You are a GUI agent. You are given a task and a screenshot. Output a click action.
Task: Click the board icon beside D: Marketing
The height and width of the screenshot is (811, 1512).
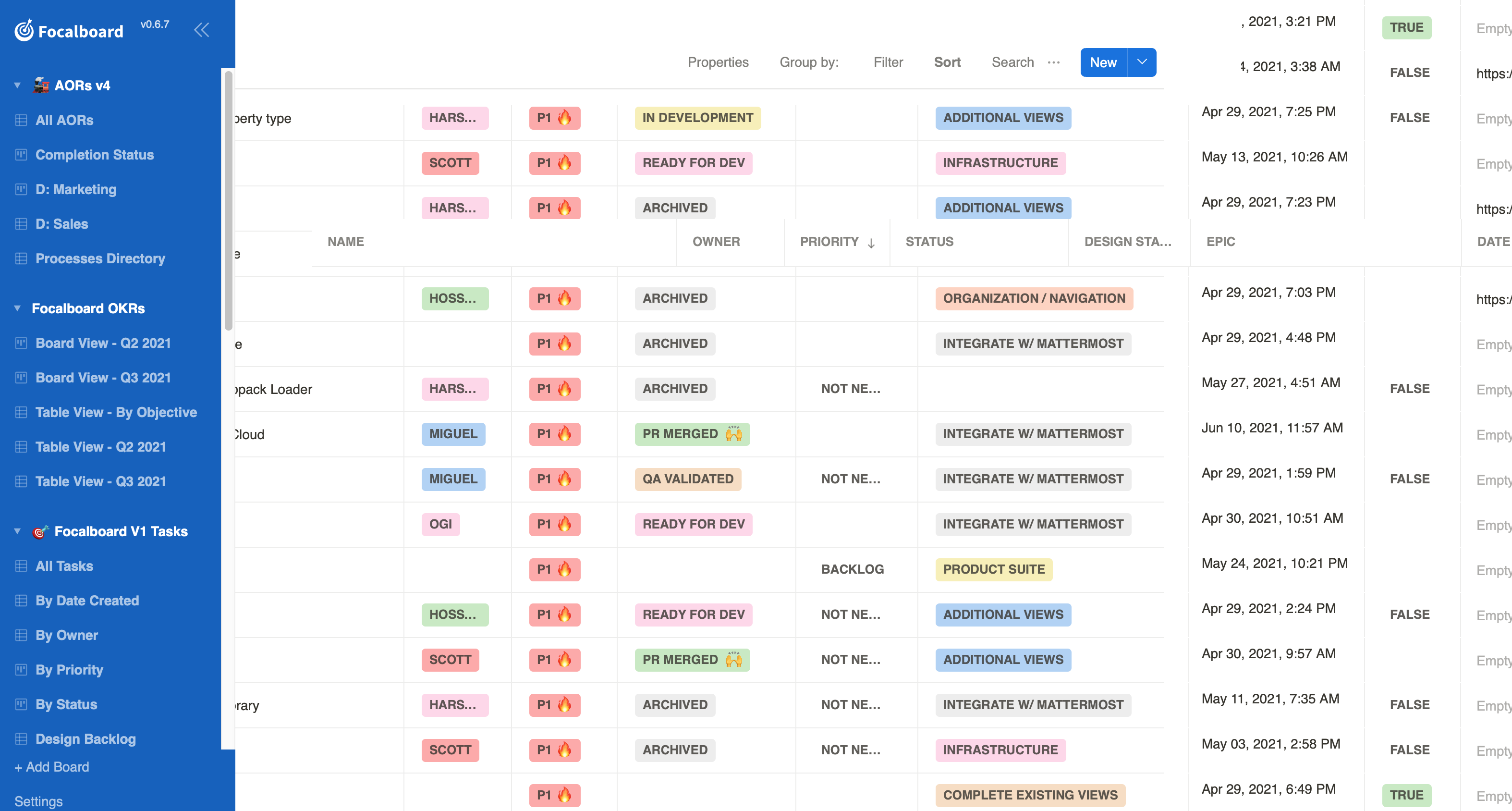pos(21,190)
